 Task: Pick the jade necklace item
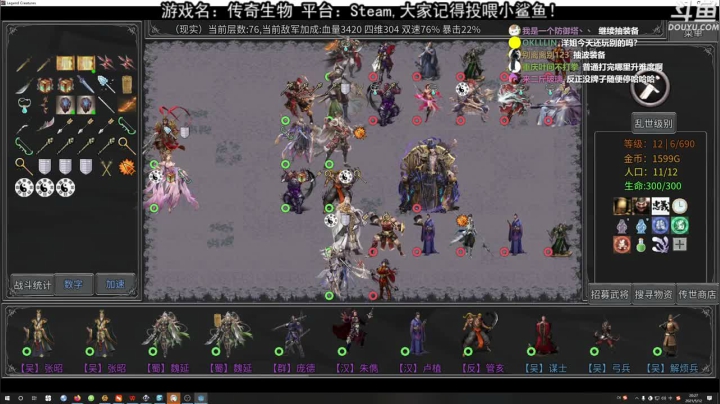click(x=24, y=105)
